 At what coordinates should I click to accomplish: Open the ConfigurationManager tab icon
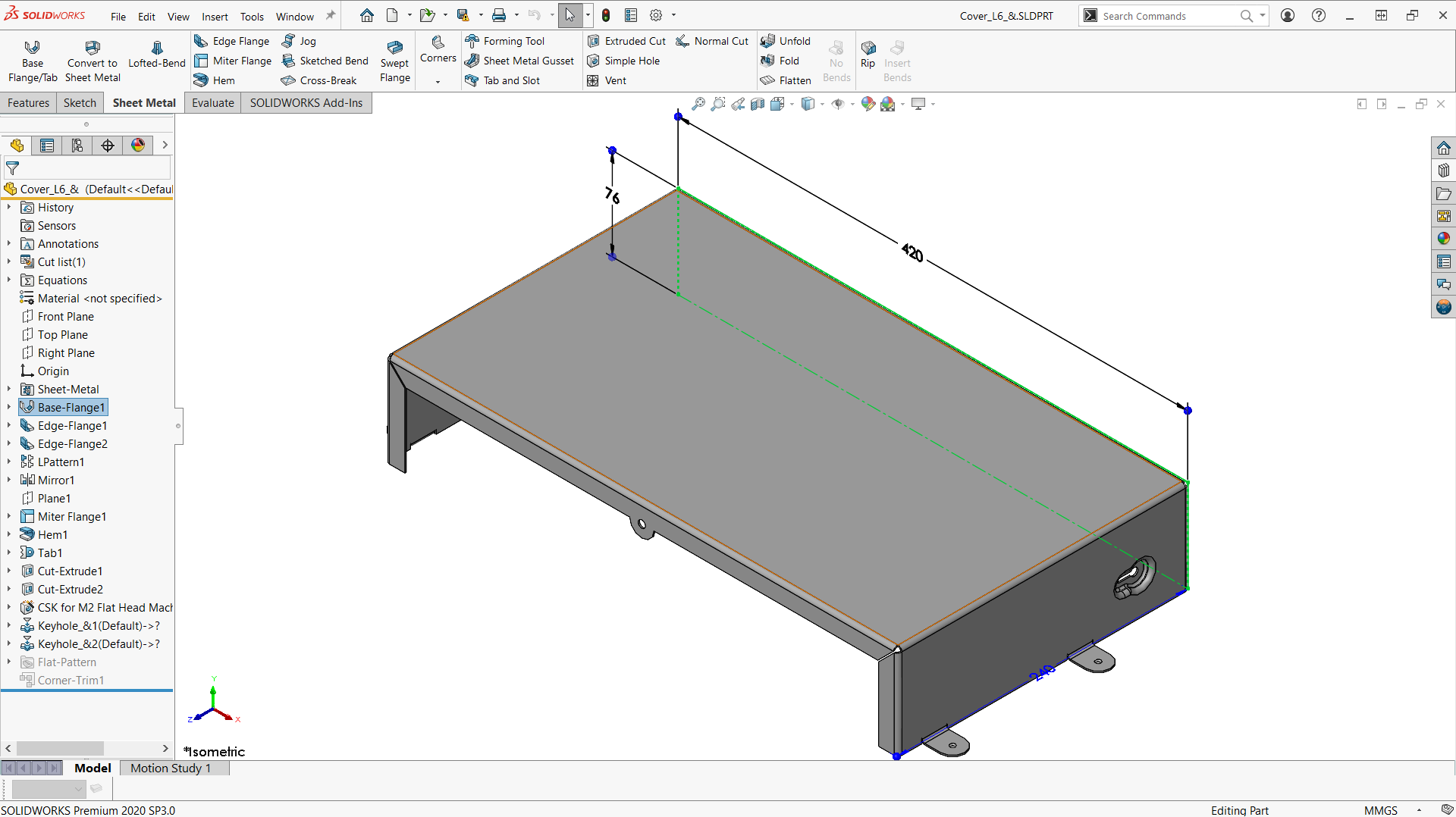(x=77, y=146)
